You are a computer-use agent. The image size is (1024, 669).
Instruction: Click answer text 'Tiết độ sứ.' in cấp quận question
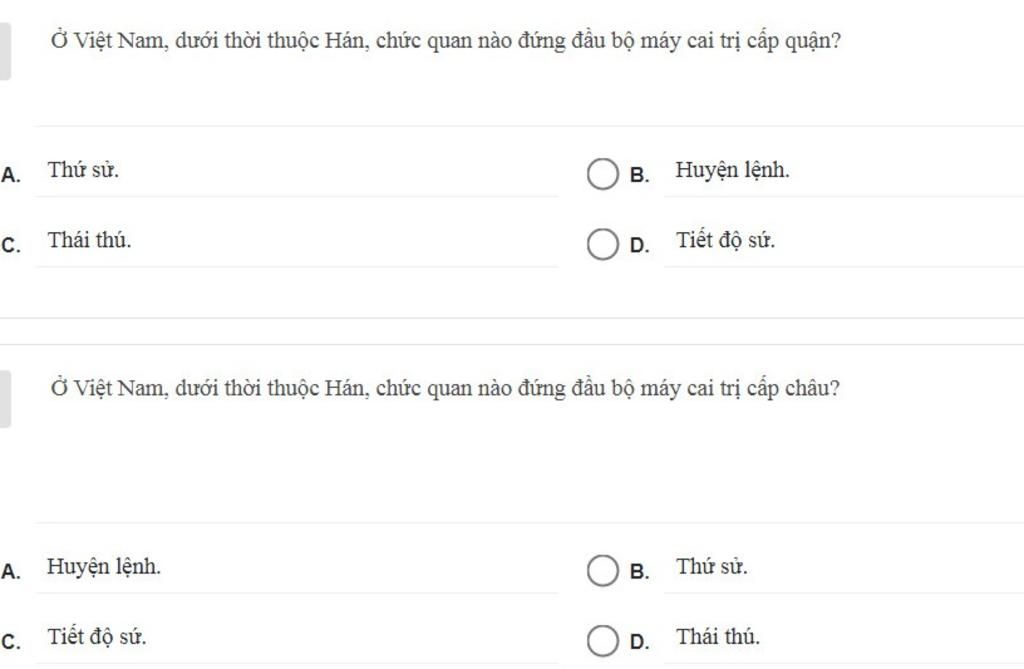pyautogui.click(x=725, y=240)
